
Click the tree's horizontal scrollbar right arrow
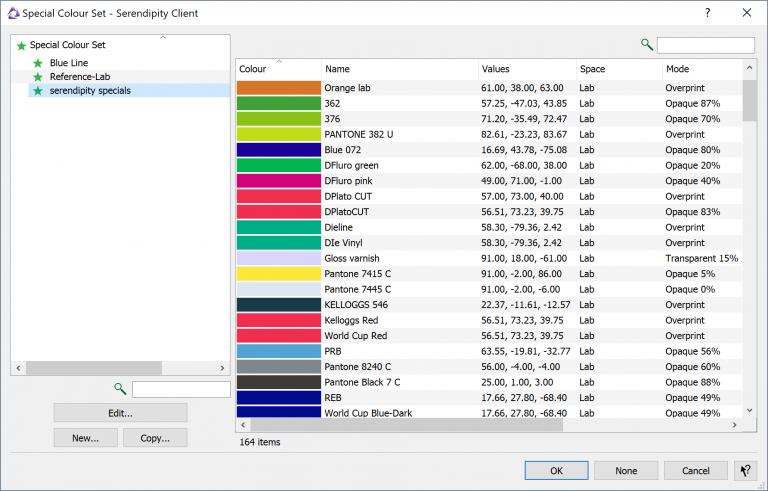pyautogui.click(x=222, y=368)
